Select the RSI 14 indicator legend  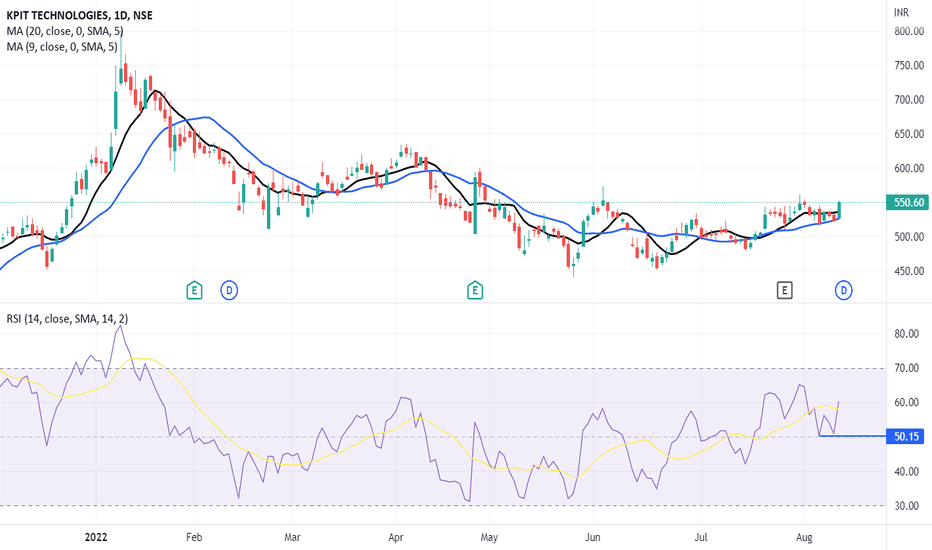pyautogui.click(x=67, y=319)
